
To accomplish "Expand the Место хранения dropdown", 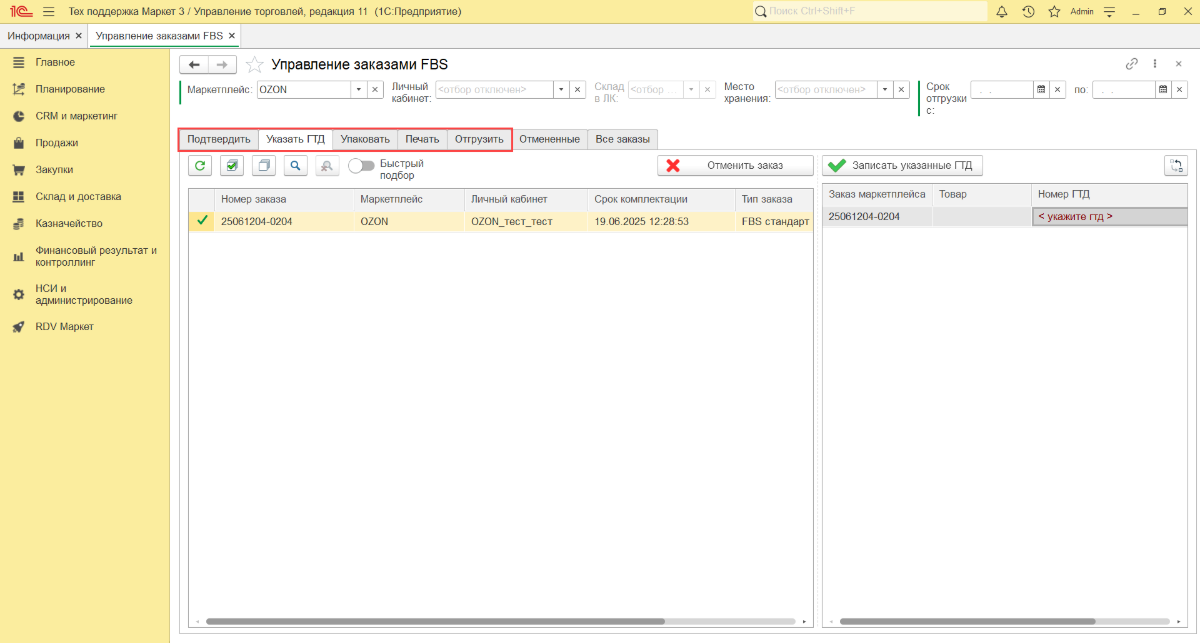I will pos(885,89).
